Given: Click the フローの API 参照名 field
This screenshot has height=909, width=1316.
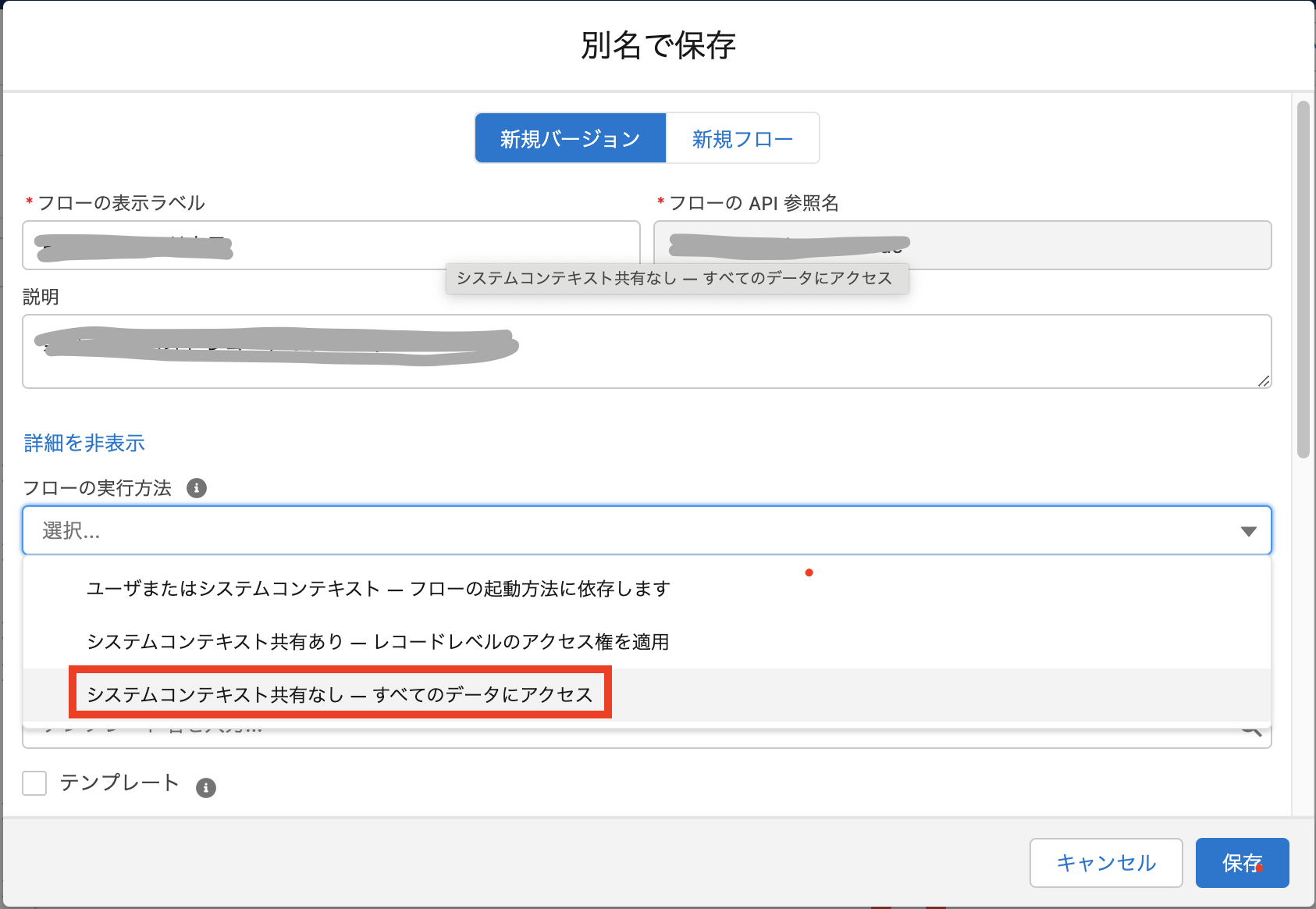Looking at the screenshot, I should 960,245.
